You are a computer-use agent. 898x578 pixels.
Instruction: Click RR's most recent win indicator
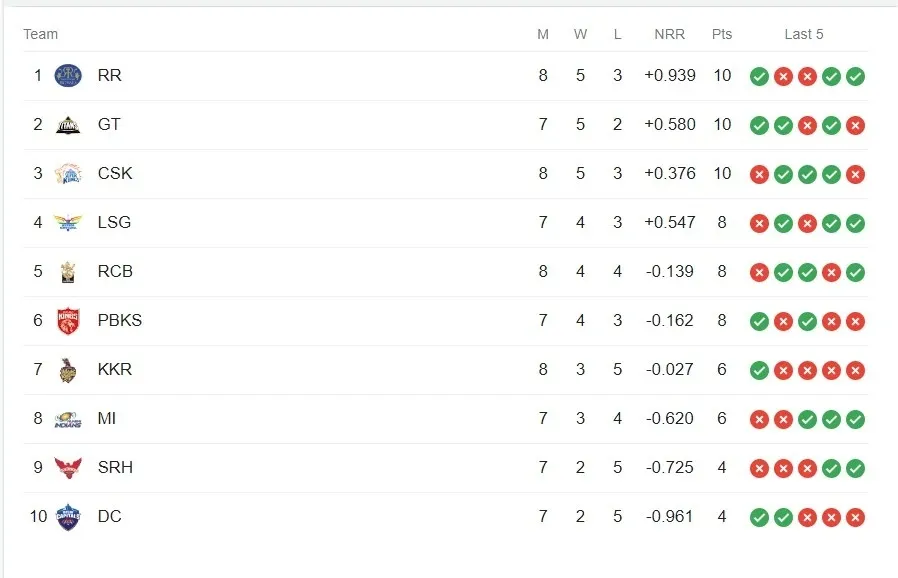click(x=855, y=76)
